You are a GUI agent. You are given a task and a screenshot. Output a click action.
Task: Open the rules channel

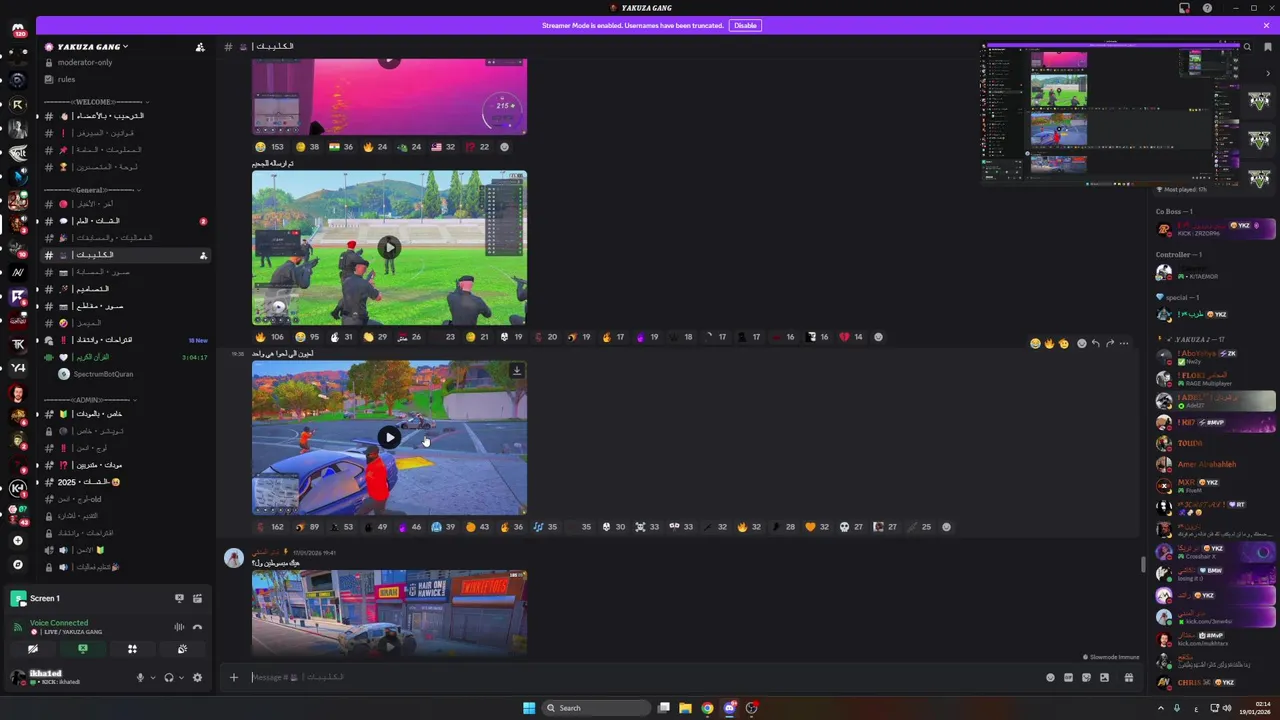125,79
